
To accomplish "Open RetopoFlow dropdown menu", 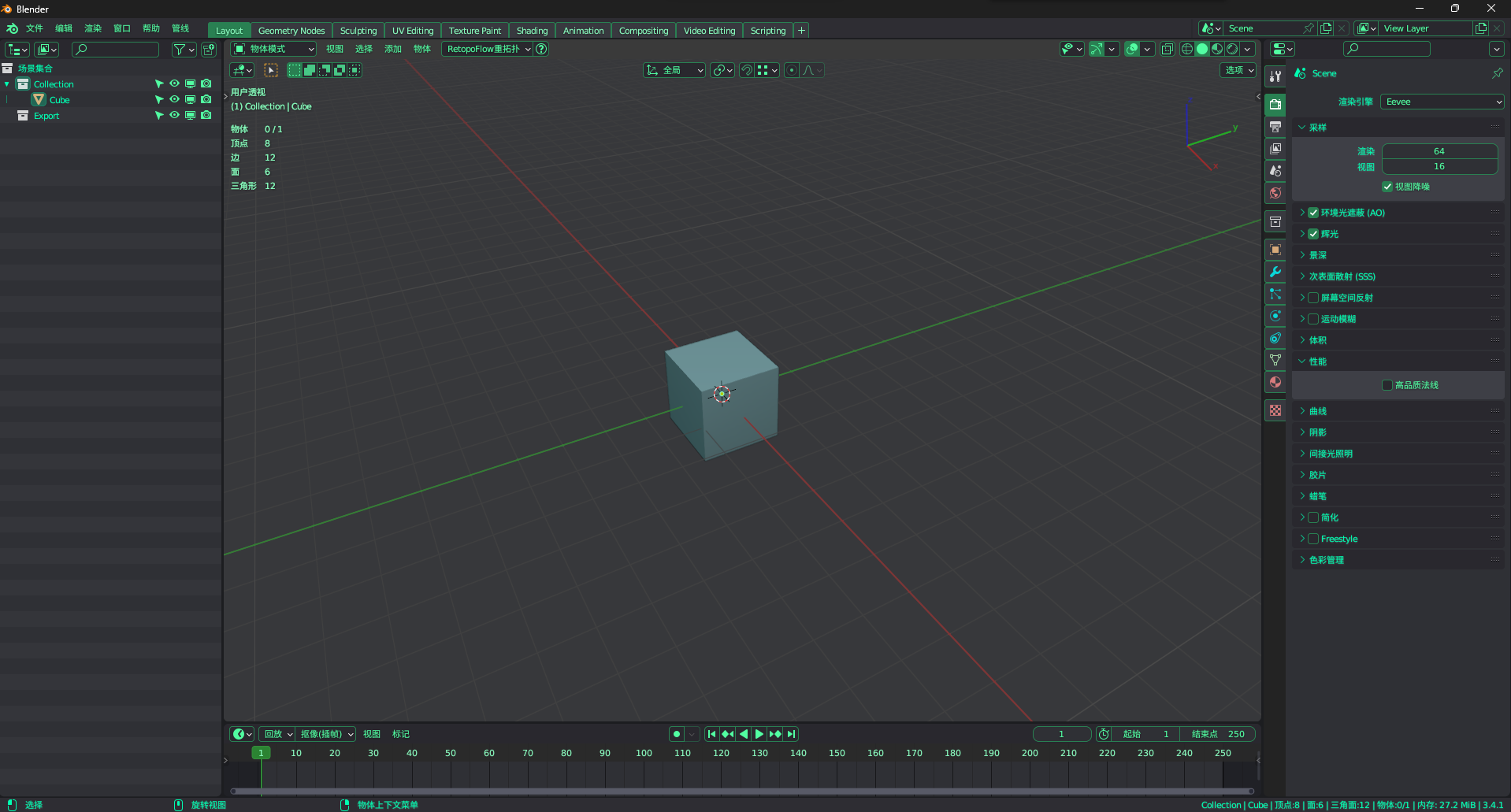I will click(x=488, y=49).
